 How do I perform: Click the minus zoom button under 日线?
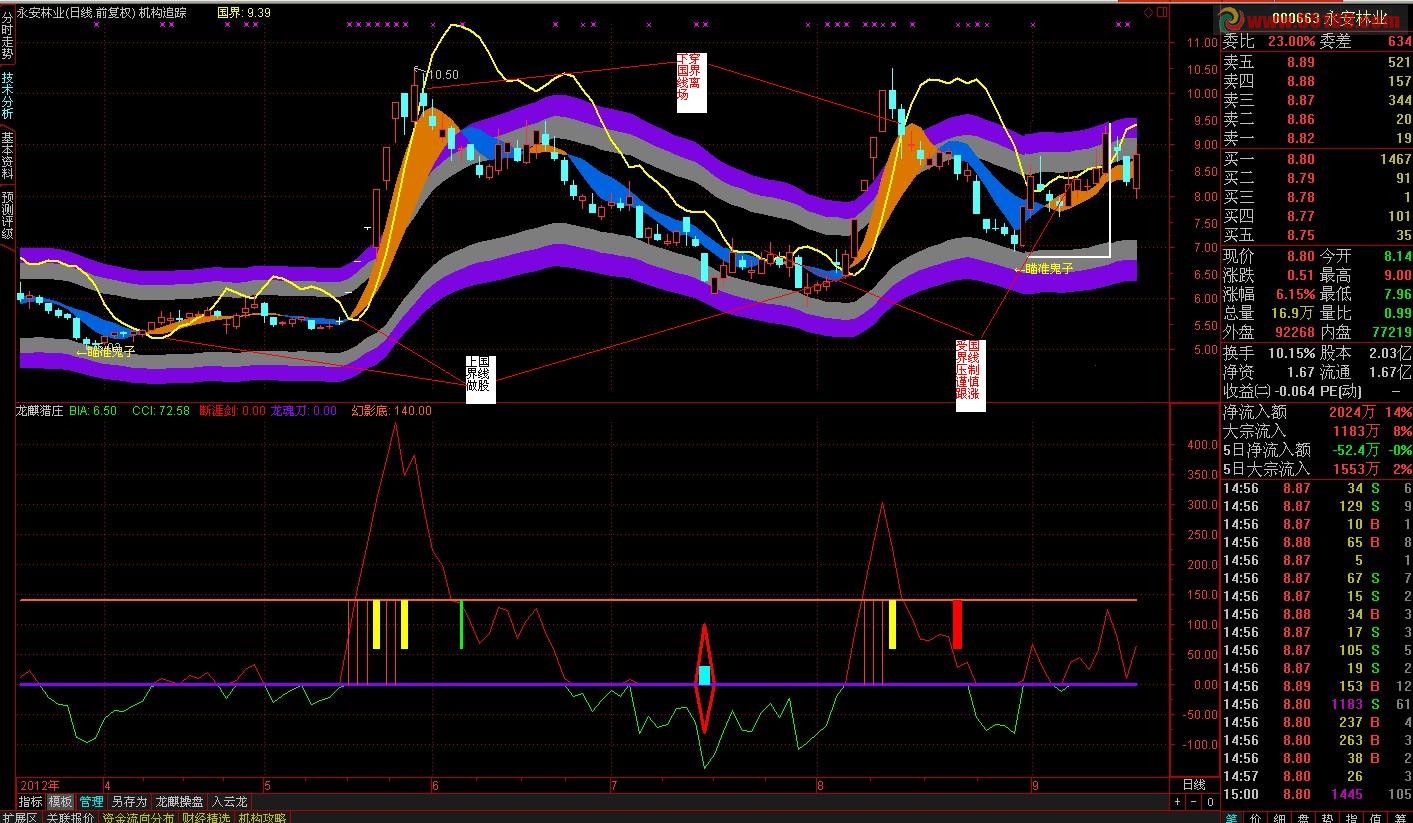1193,802
